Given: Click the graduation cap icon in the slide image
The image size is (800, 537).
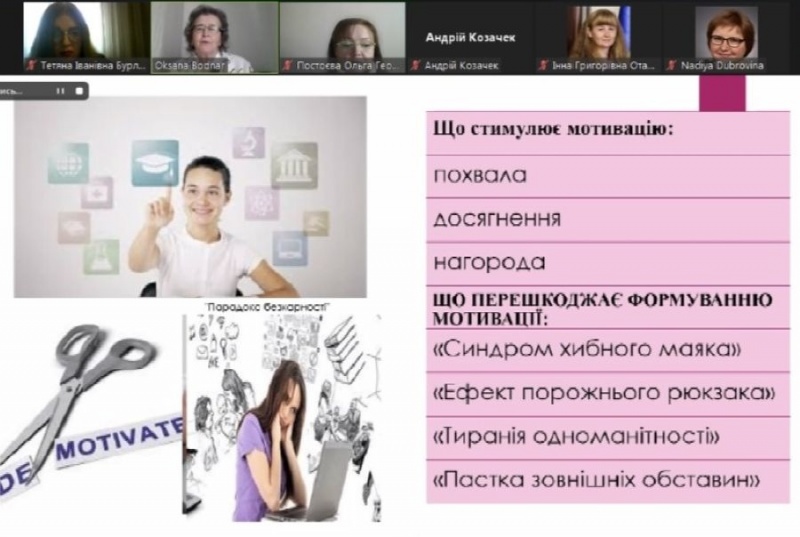Looking at the screenshot, I should pyautogui.click(x=155, y=162).
